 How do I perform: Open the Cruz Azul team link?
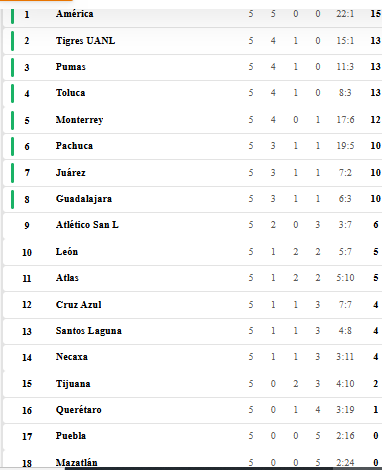click(79, 305)
